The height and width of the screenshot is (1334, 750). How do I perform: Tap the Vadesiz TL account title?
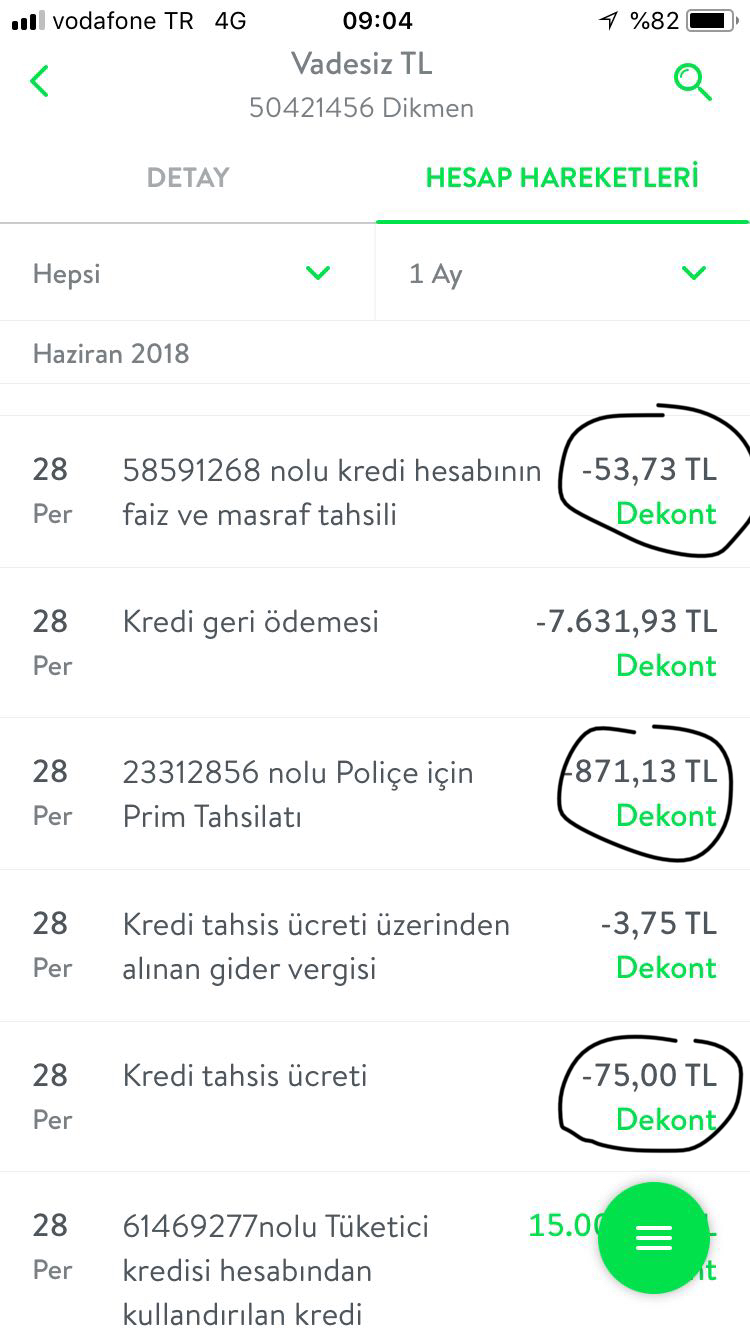[361, 64]
